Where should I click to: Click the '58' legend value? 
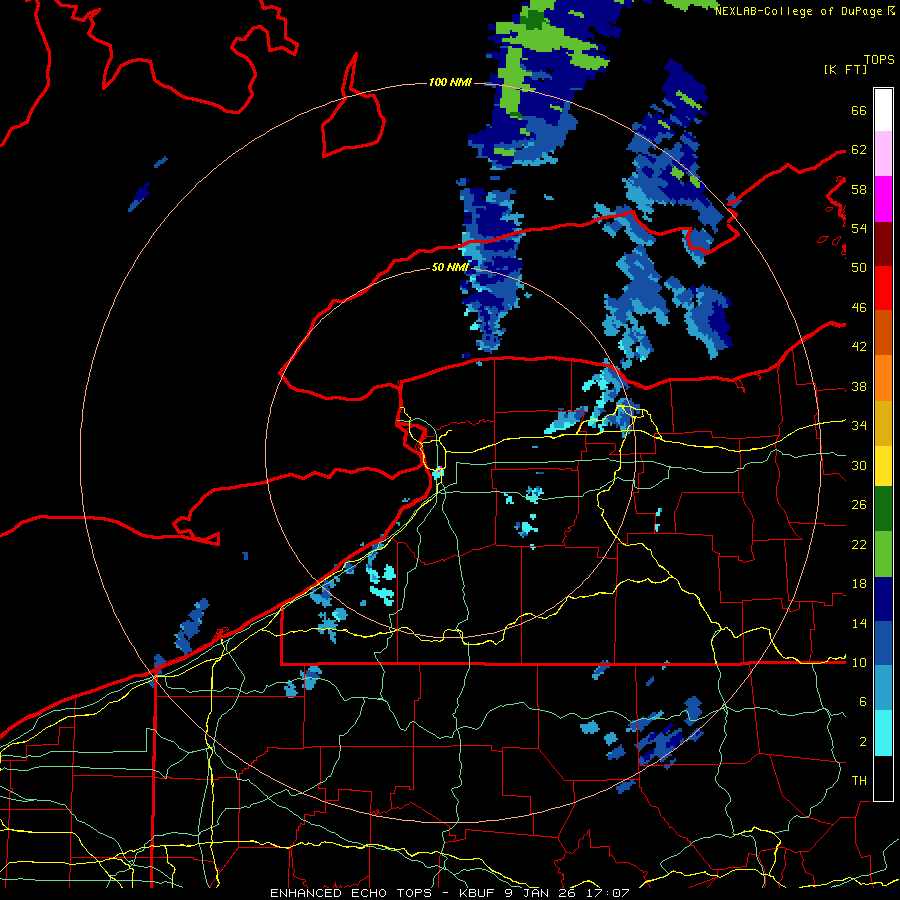(859, 189)
